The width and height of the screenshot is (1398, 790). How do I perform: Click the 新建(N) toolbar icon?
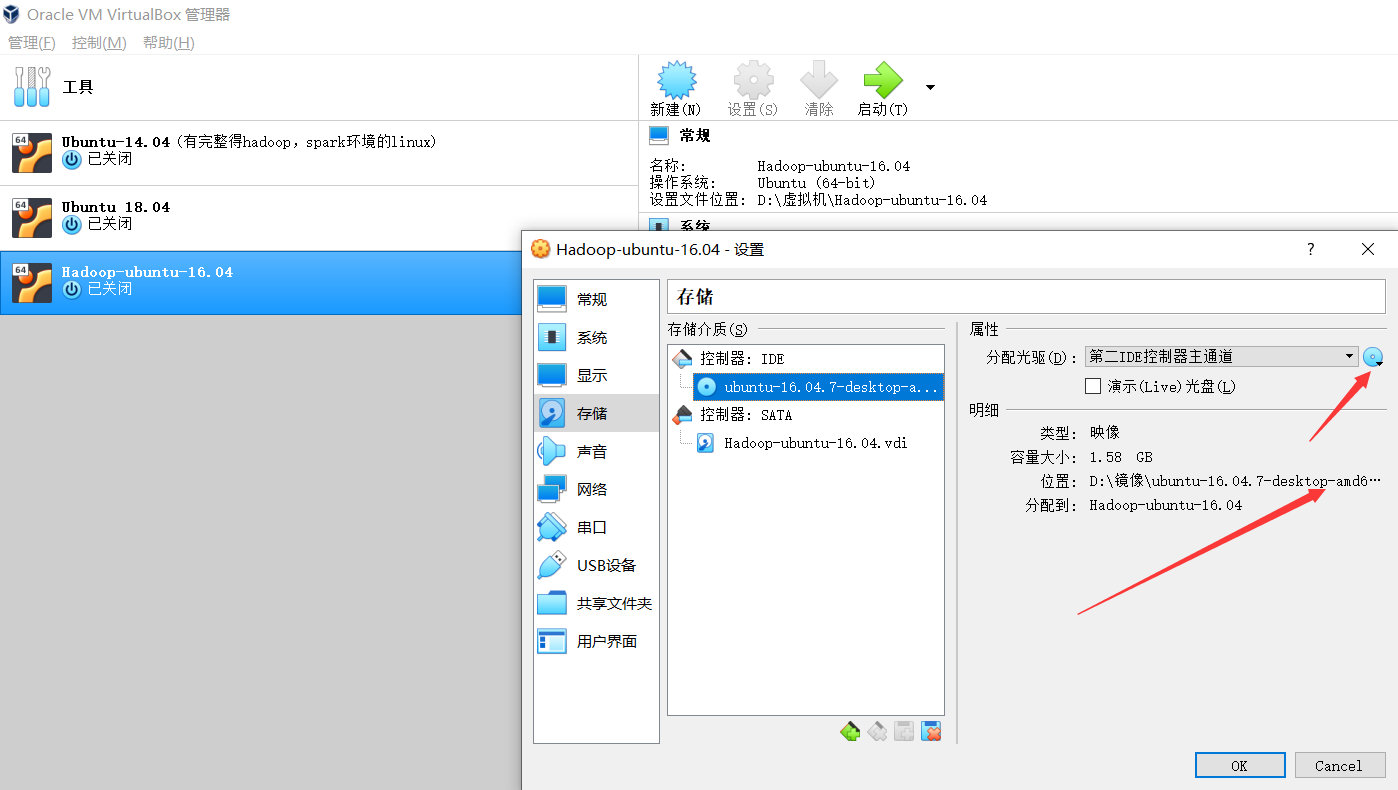[x=676, y=80]
